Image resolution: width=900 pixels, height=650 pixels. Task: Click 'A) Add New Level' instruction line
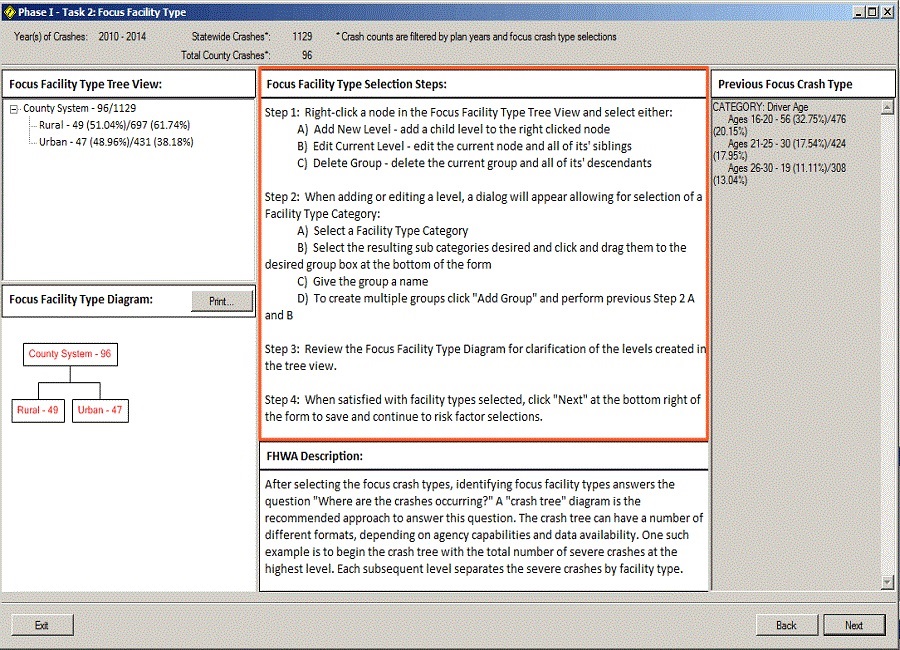[x=453, y=129]
